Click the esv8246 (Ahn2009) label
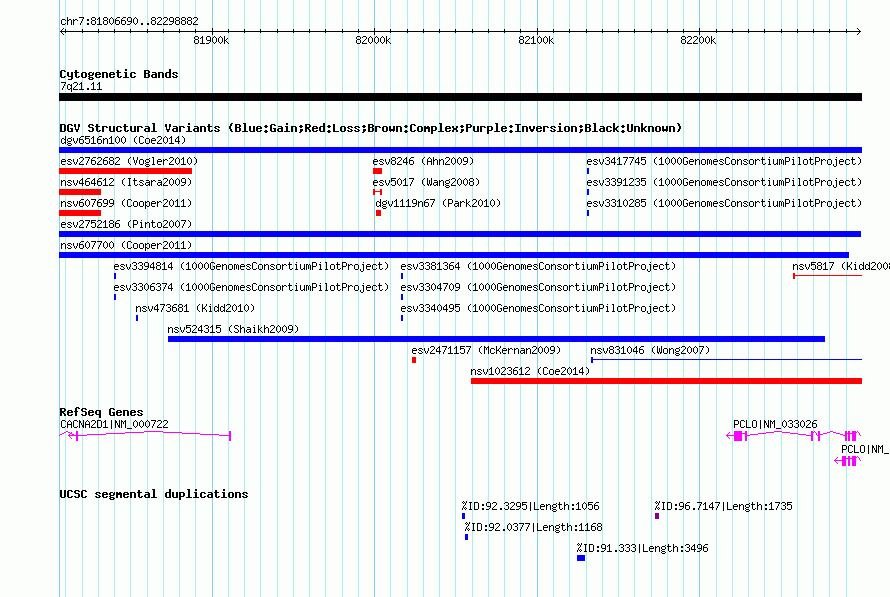 pos(423,161)
